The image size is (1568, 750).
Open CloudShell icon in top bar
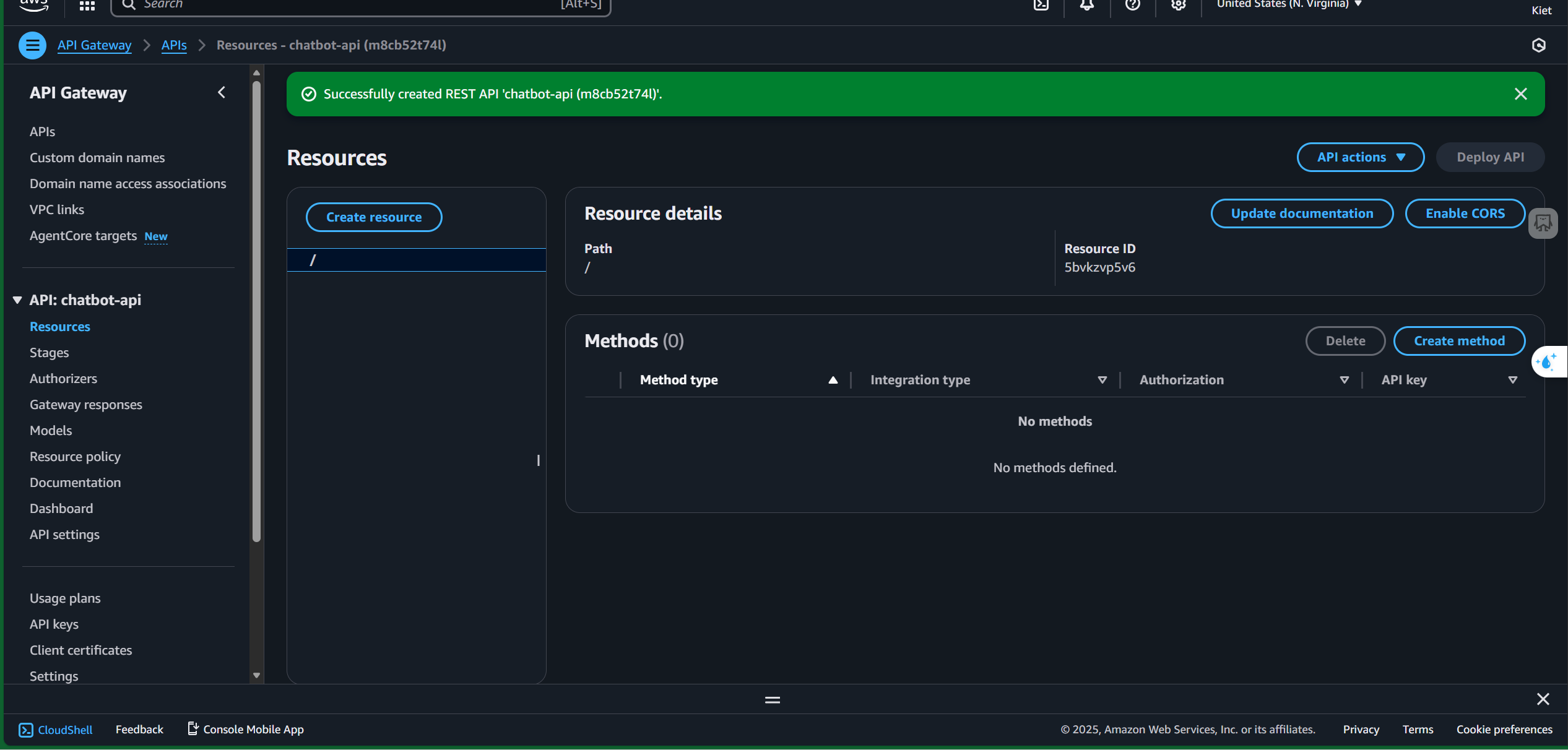click(x=1041, y=5)
